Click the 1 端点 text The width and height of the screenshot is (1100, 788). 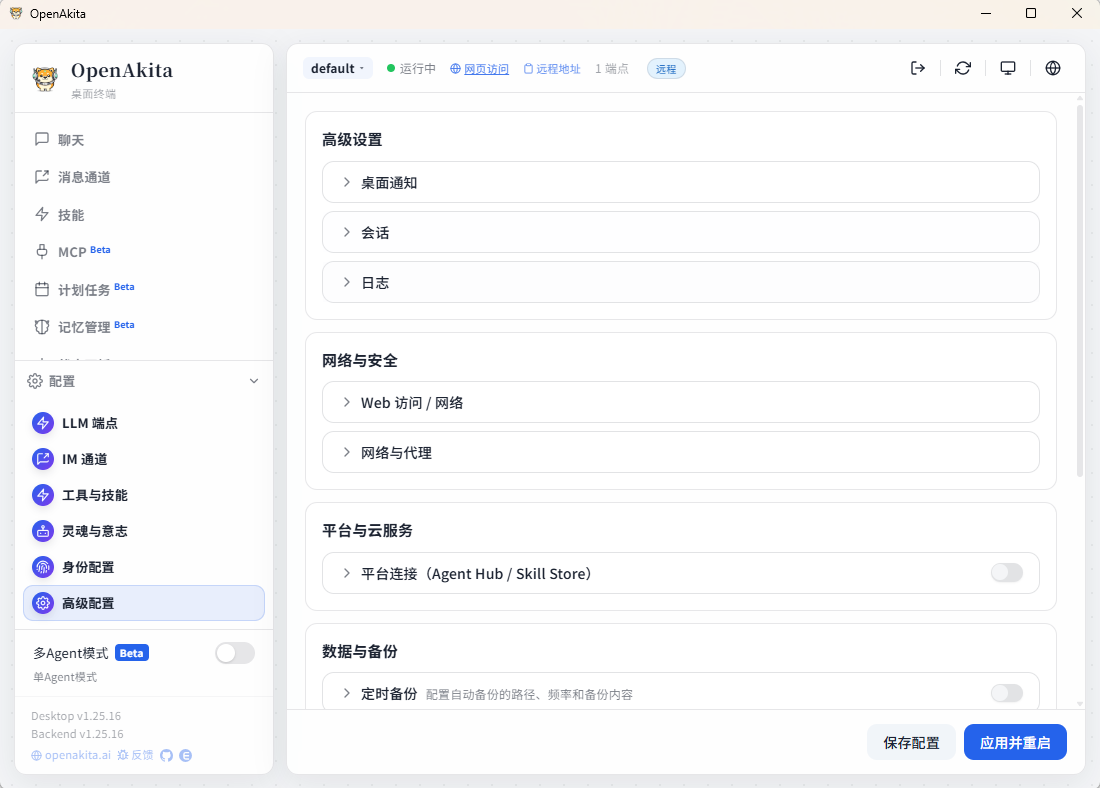(612, 69)
